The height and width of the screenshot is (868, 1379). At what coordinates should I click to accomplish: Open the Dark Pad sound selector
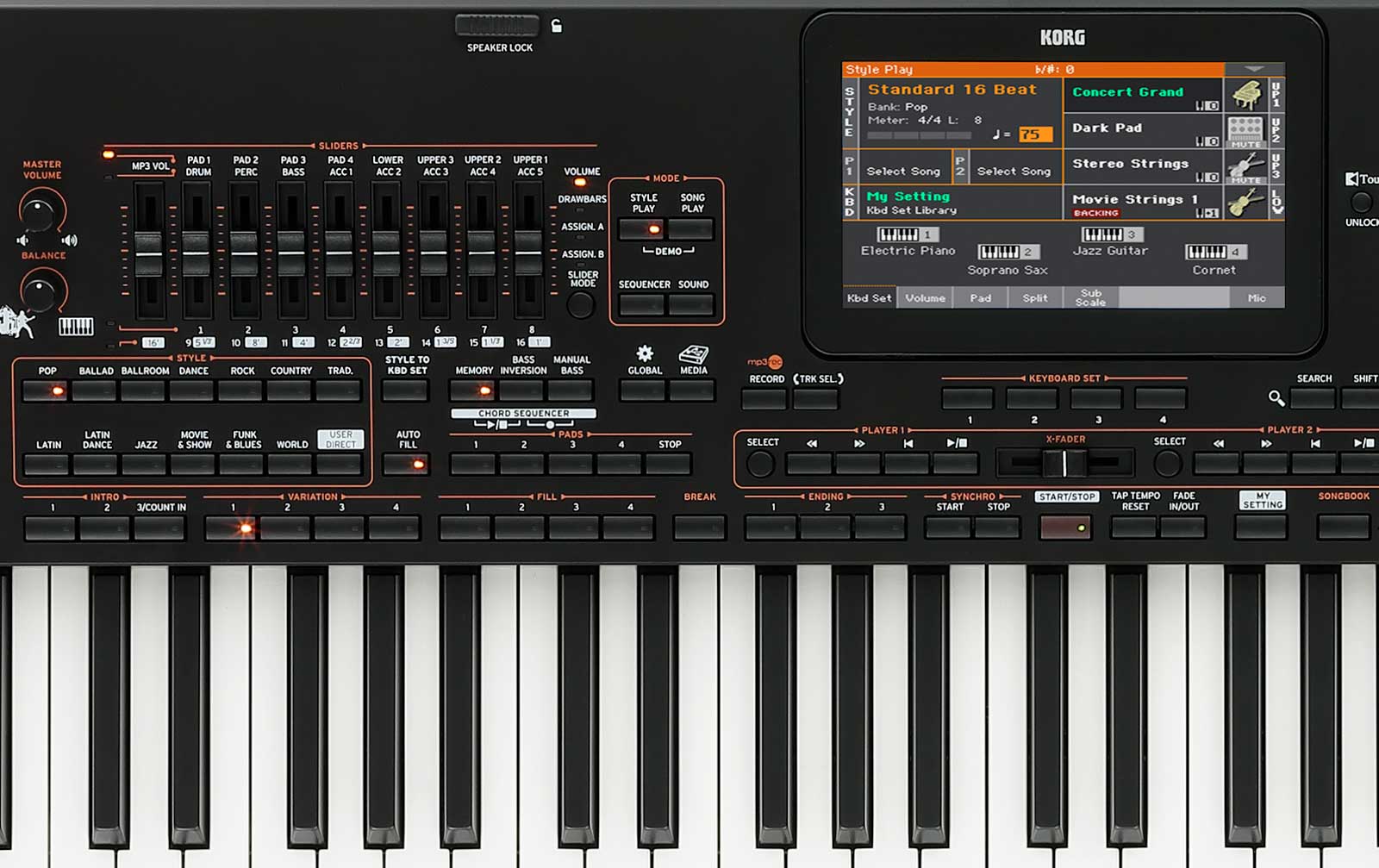(1144, 131)
